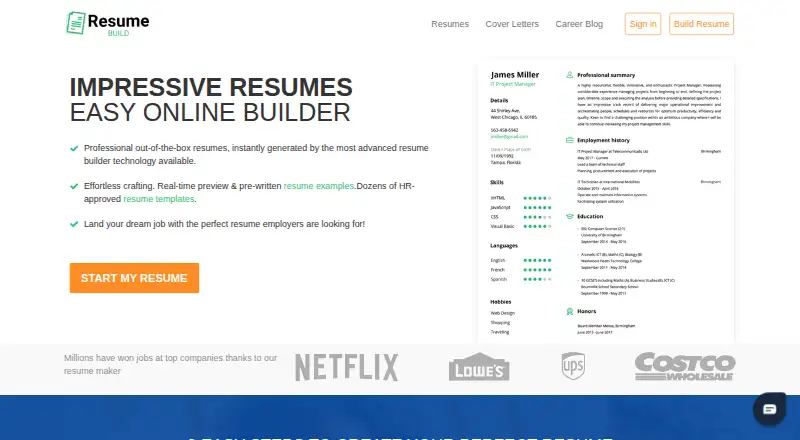Click the EASY ONLINE BUILDER heading

click(x=210, y=113)
